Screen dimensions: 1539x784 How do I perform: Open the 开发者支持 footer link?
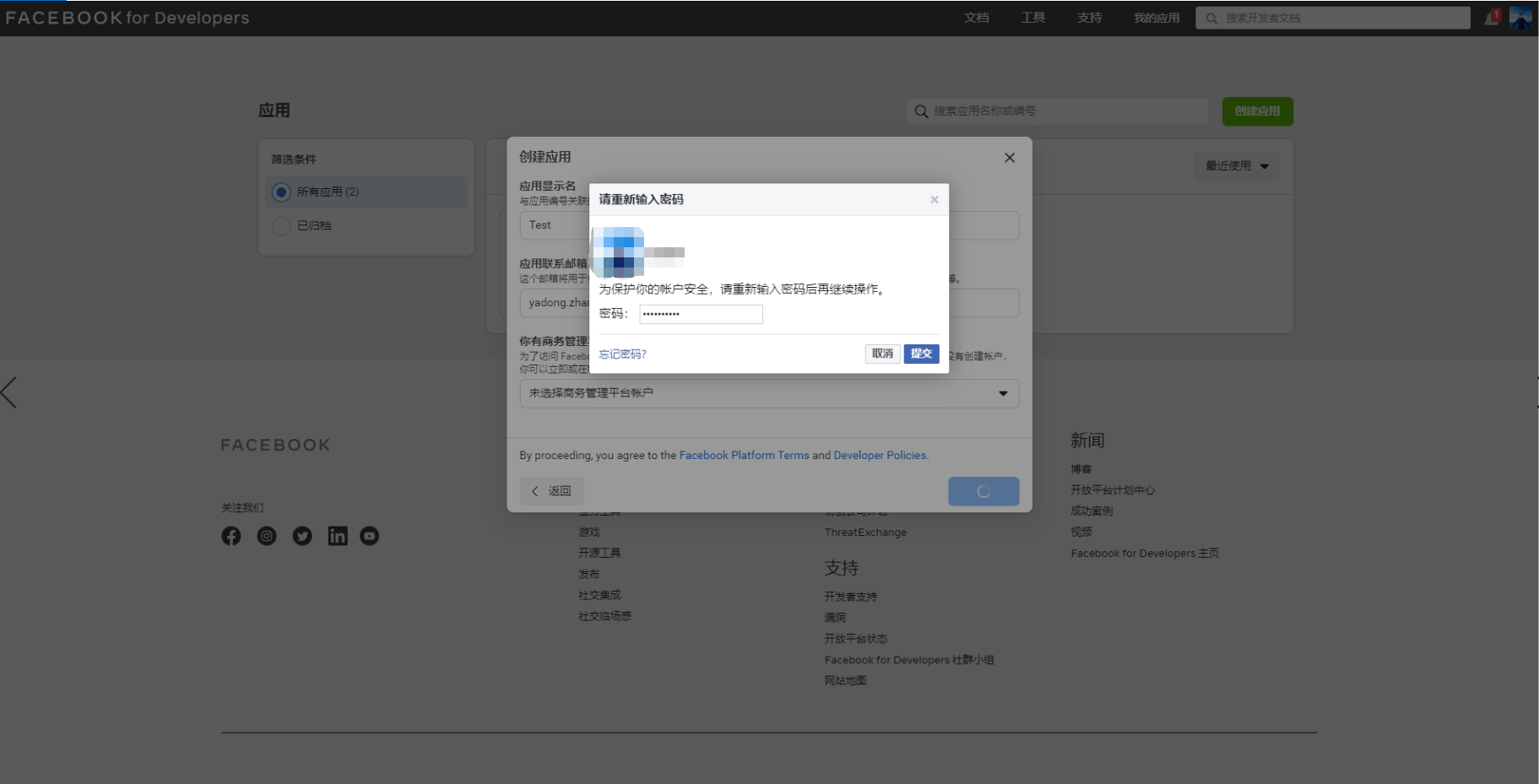tap(851, 597)
